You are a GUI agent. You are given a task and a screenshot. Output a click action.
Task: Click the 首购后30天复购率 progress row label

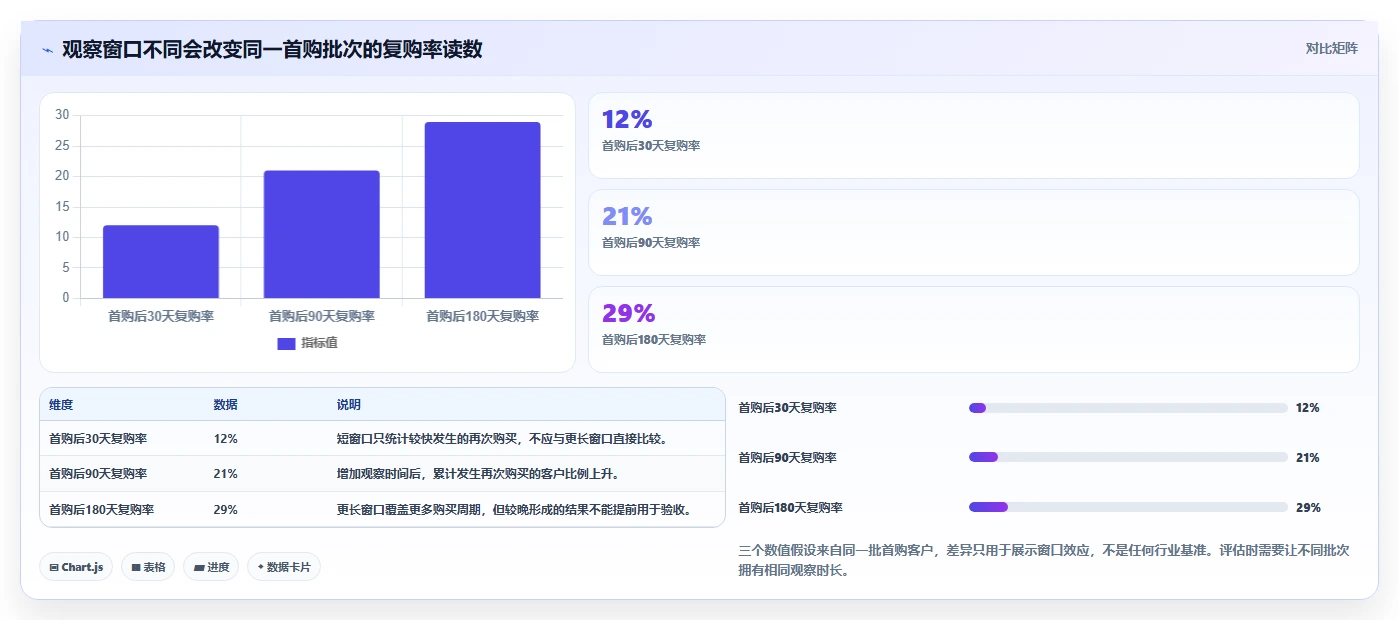(787, 408)
